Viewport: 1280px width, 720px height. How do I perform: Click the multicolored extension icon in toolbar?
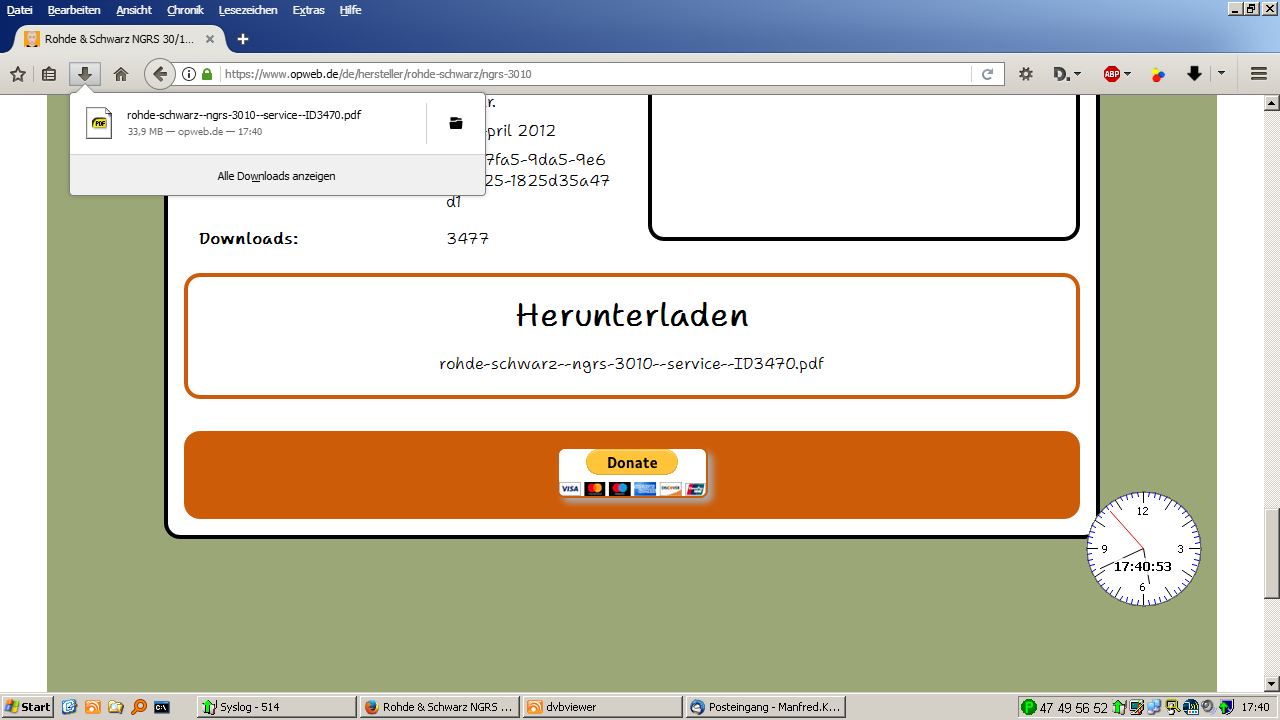(x=1158, y=74)
